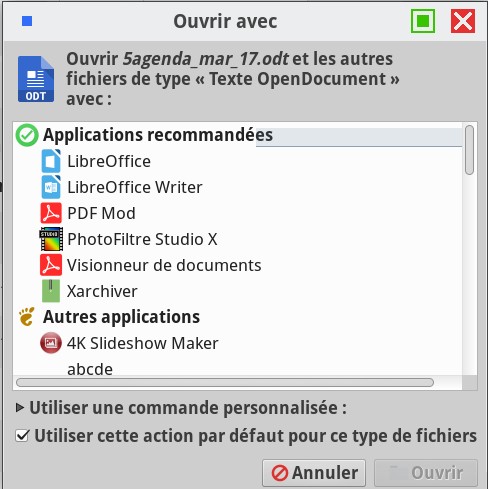This screenshot has width=488, height=489.
Task: Select the 4K Slideshow Maker icon
Action: click(x=51, y=343)
